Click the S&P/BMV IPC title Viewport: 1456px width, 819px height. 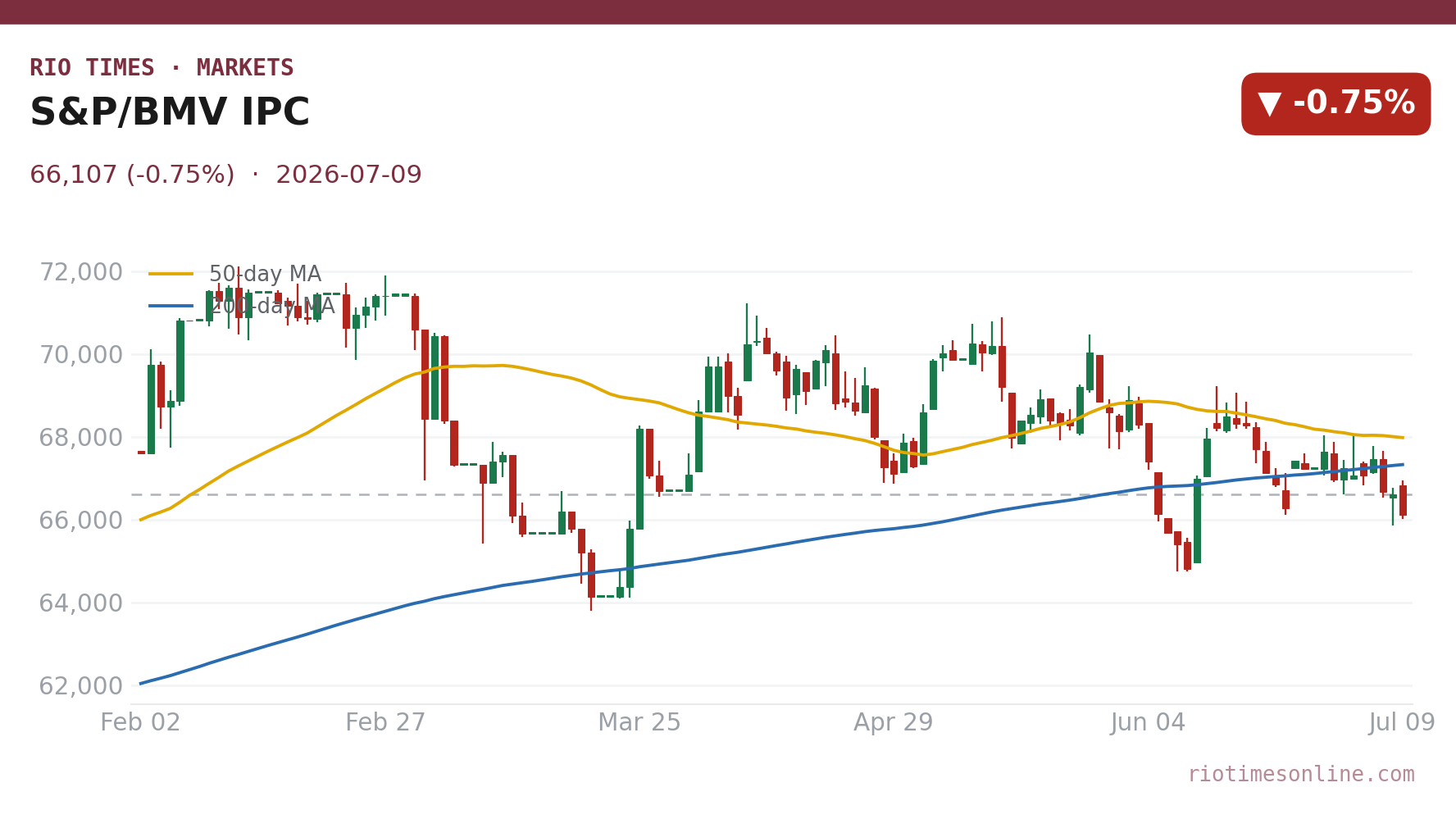click(x=170, y=113)
